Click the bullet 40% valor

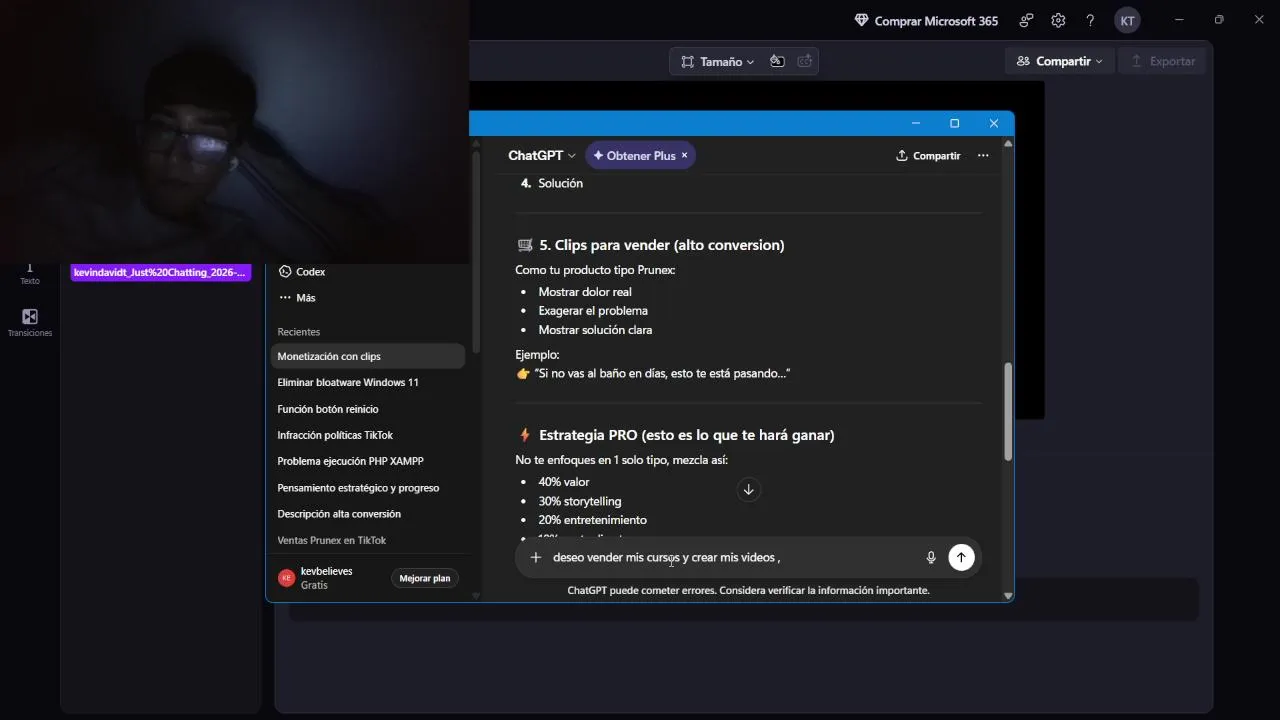coord(564,482)
